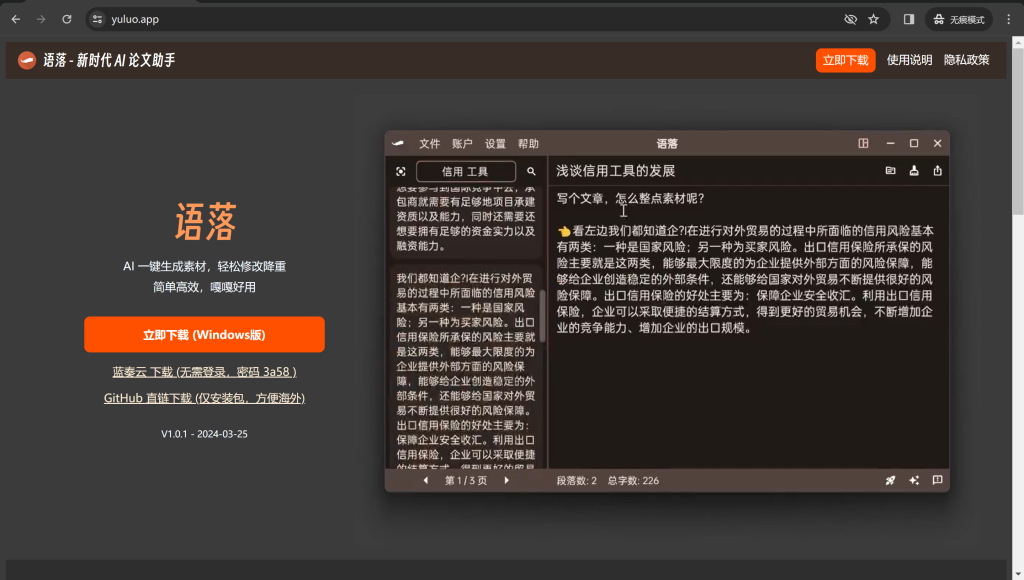Click the orange 立即下载 header button
Viewport: 1024px width, 580px height.
[x=846, y=60]
